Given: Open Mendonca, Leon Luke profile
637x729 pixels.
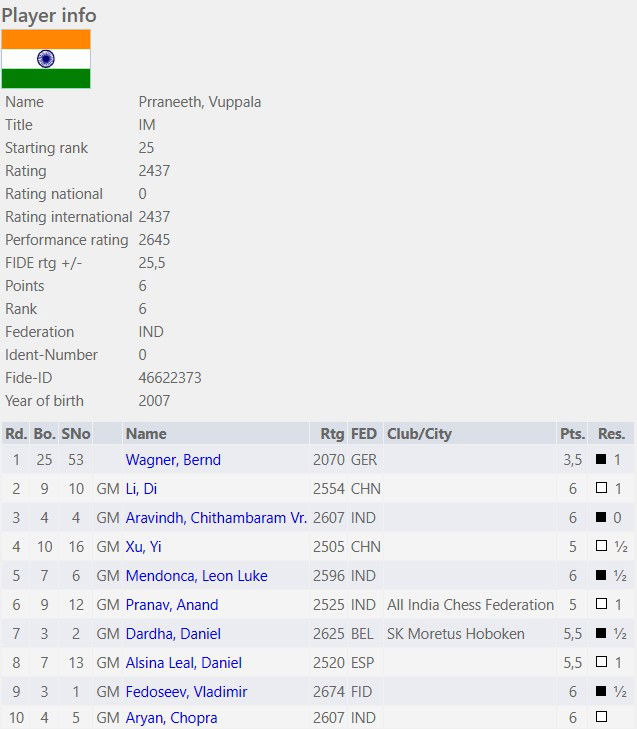Looking at the screenshot, I should [x=197, y=576].
